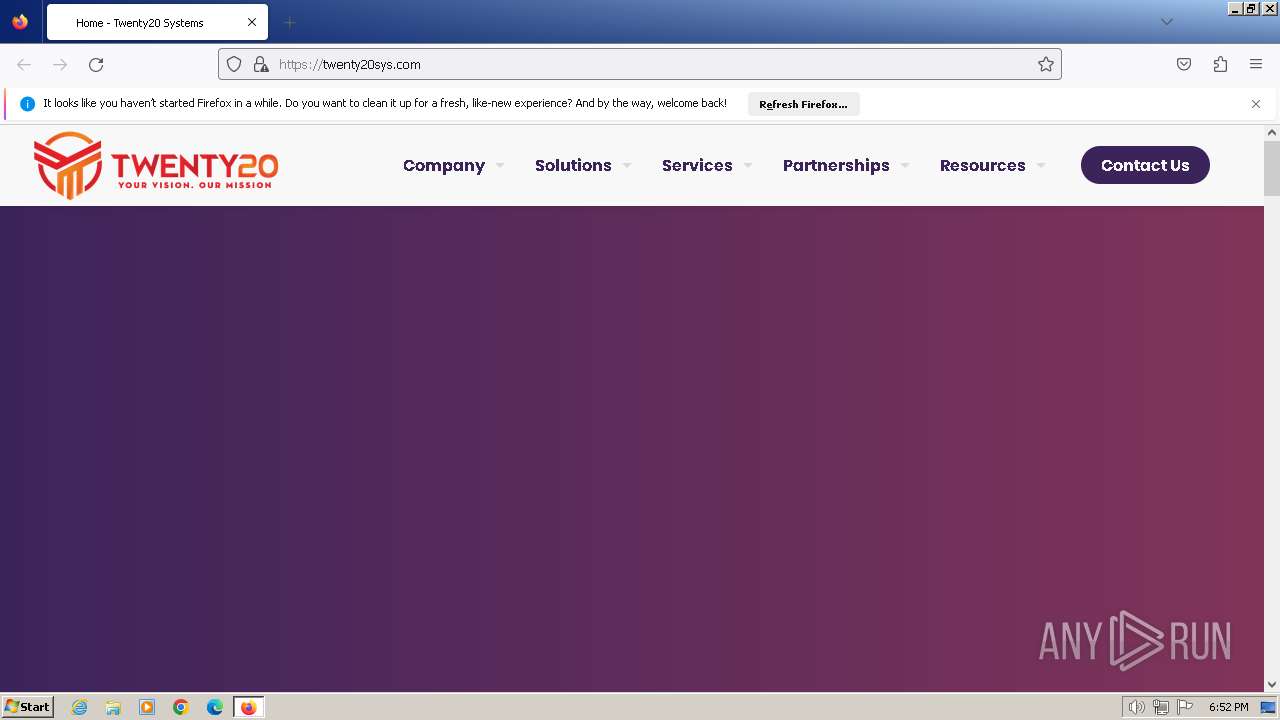Save page to Pocket
The image size is (1280, 720).
coord(1184,64)
